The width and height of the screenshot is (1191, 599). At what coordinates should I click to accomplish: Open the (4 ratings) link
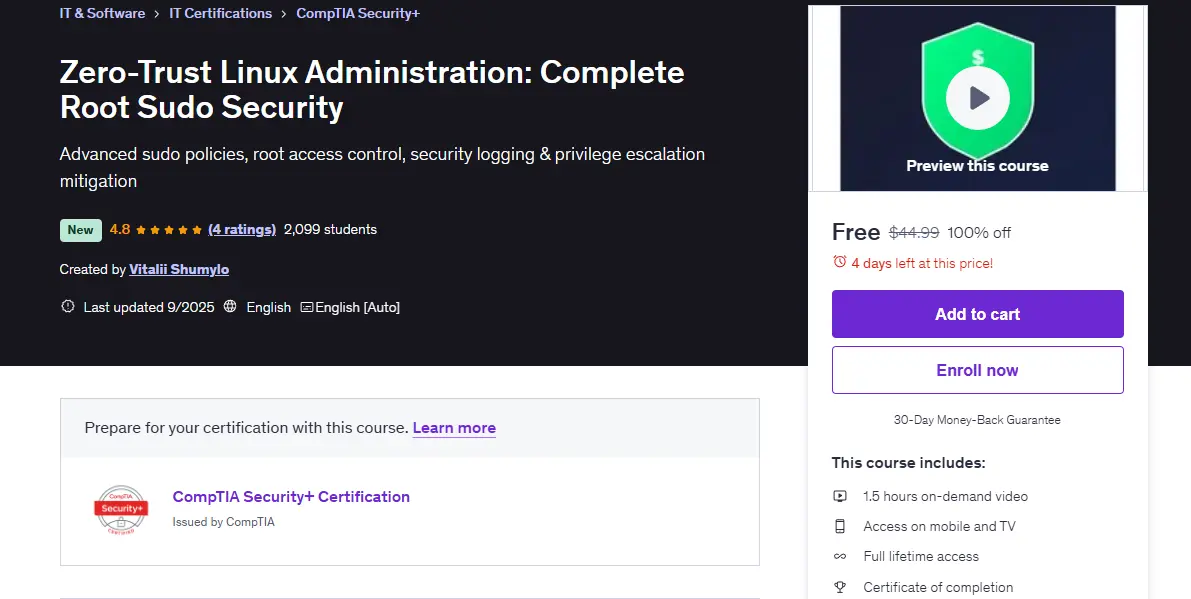[x=242, y=229]
